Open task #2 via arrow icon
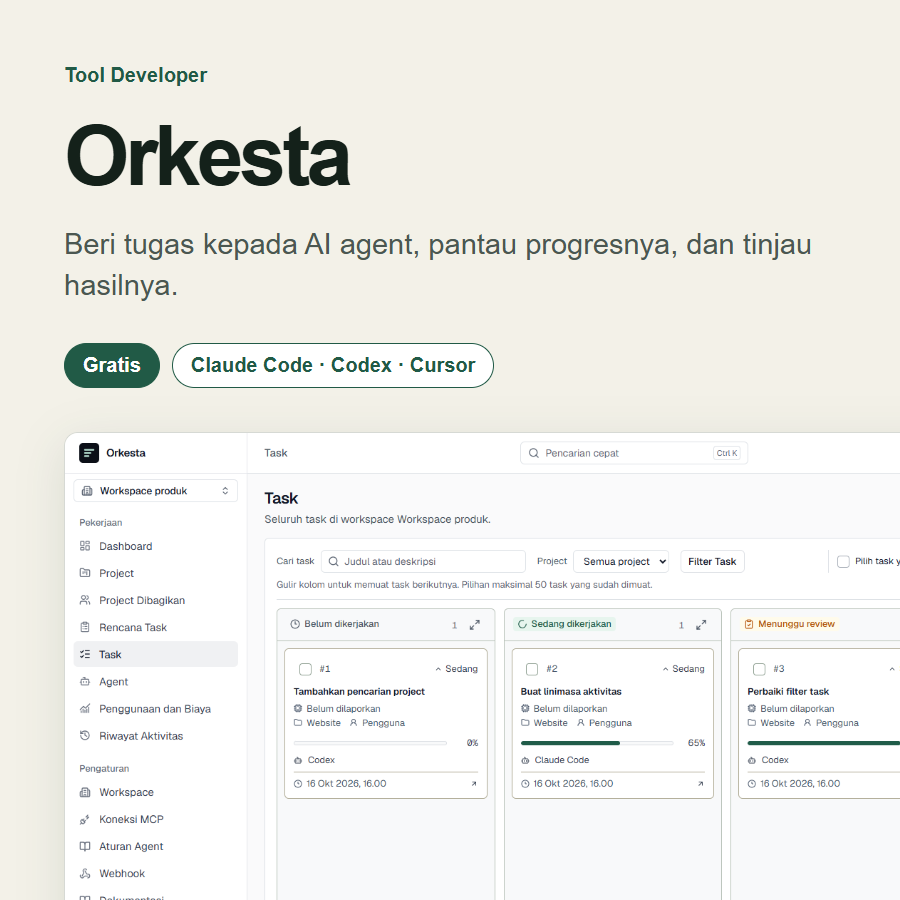The image size is (900, 900). click(x=700, y=783)
